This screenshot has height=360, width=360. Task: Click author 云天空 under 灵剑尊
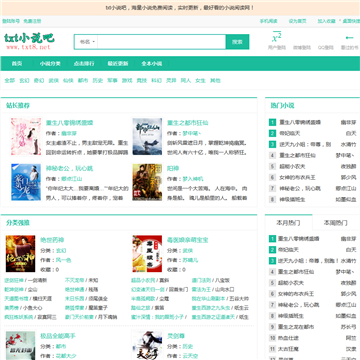[190, 356]
